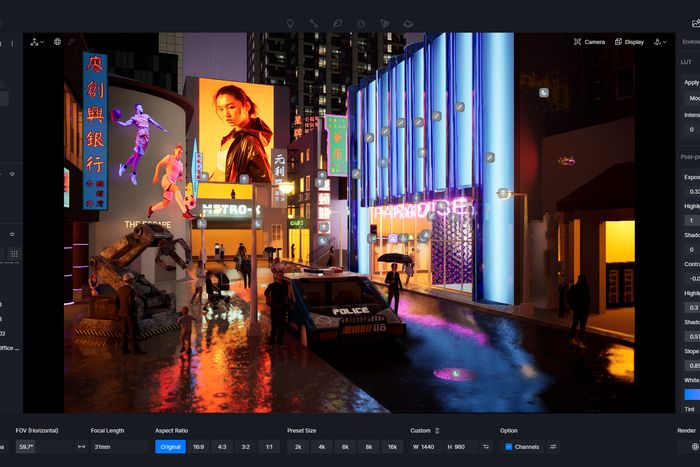Open channel settings sliders icon
This screenshot has width=700, height=467.
click(x=553, y=446)
